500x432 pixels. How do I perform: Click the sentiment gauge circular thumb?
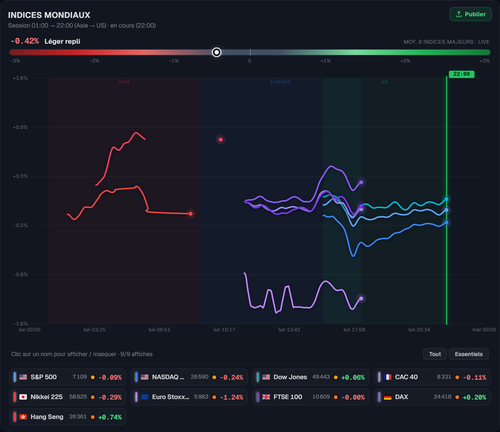(217, 52)
